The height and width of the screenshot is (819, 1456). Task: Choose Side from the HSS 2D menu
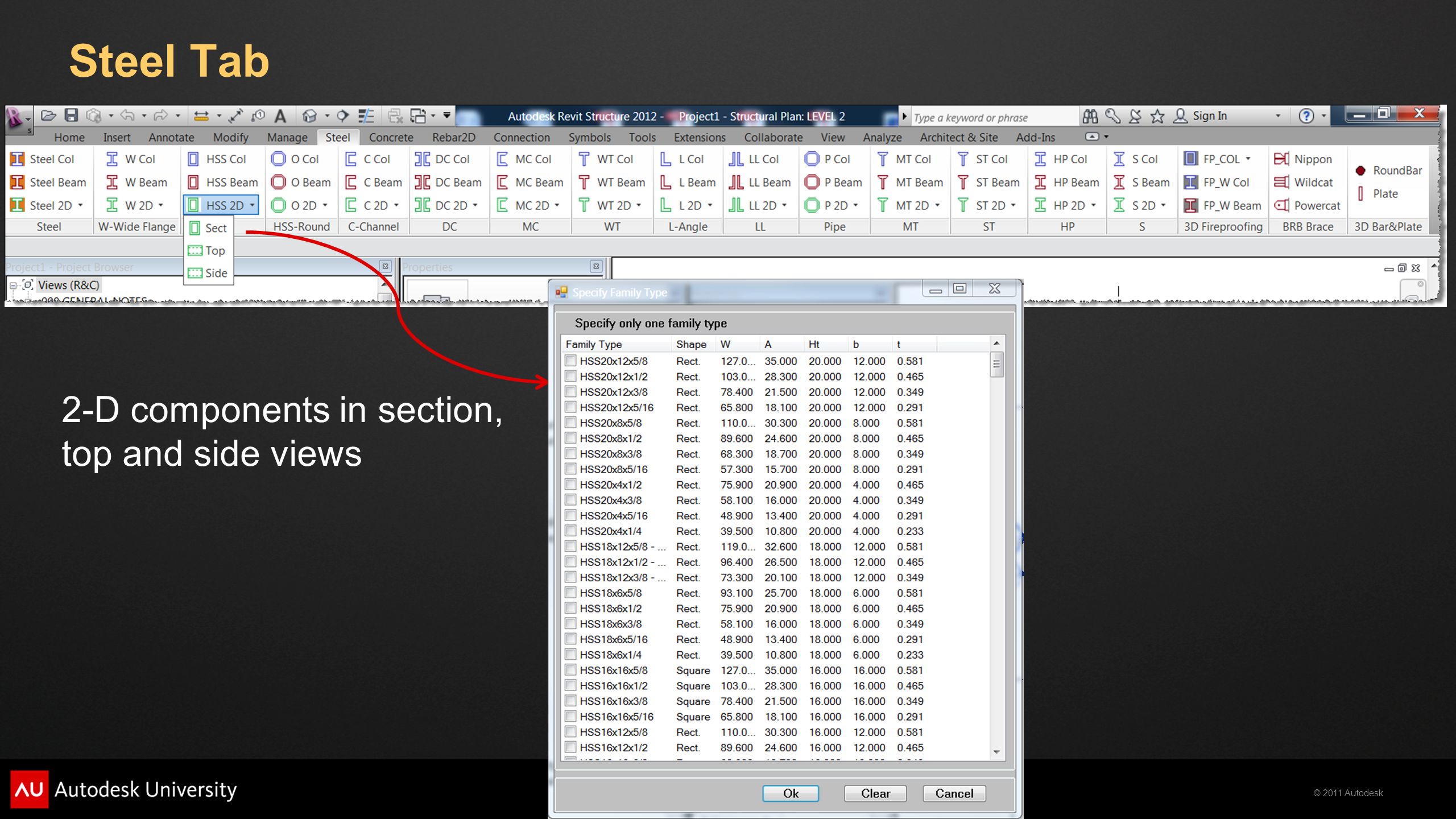pyautogui.click(x=208, y=273)
